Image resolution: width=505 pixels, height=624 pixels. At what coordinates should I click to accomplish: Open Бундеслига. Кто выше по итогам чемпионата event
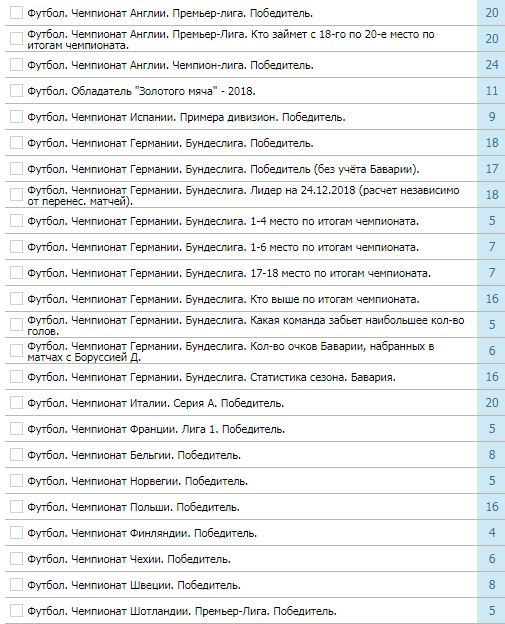[x=223, y=299]
